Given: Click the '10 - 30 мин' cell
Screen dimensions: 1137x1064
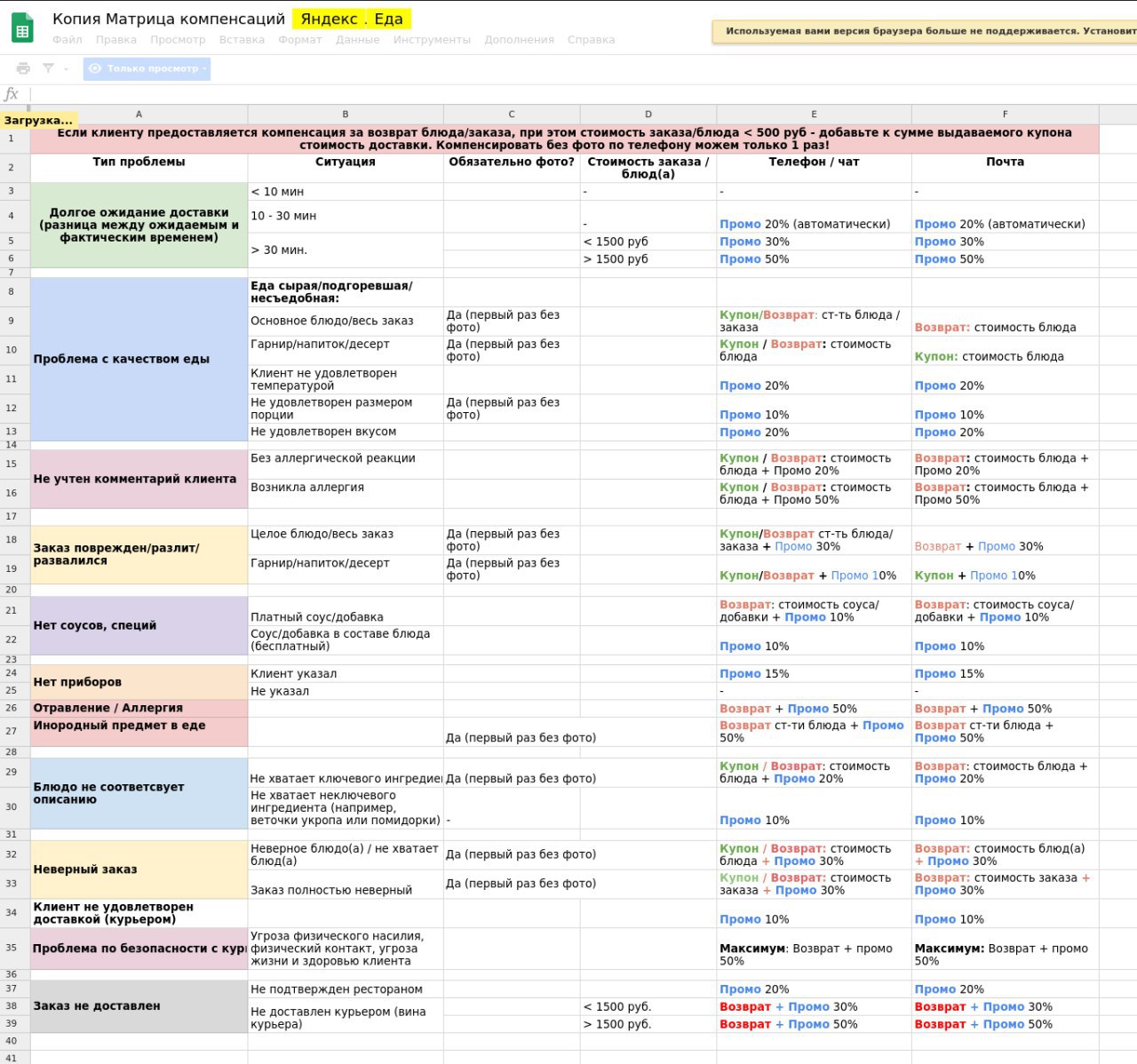Looking at the screenshot, I should coord(346,216).
